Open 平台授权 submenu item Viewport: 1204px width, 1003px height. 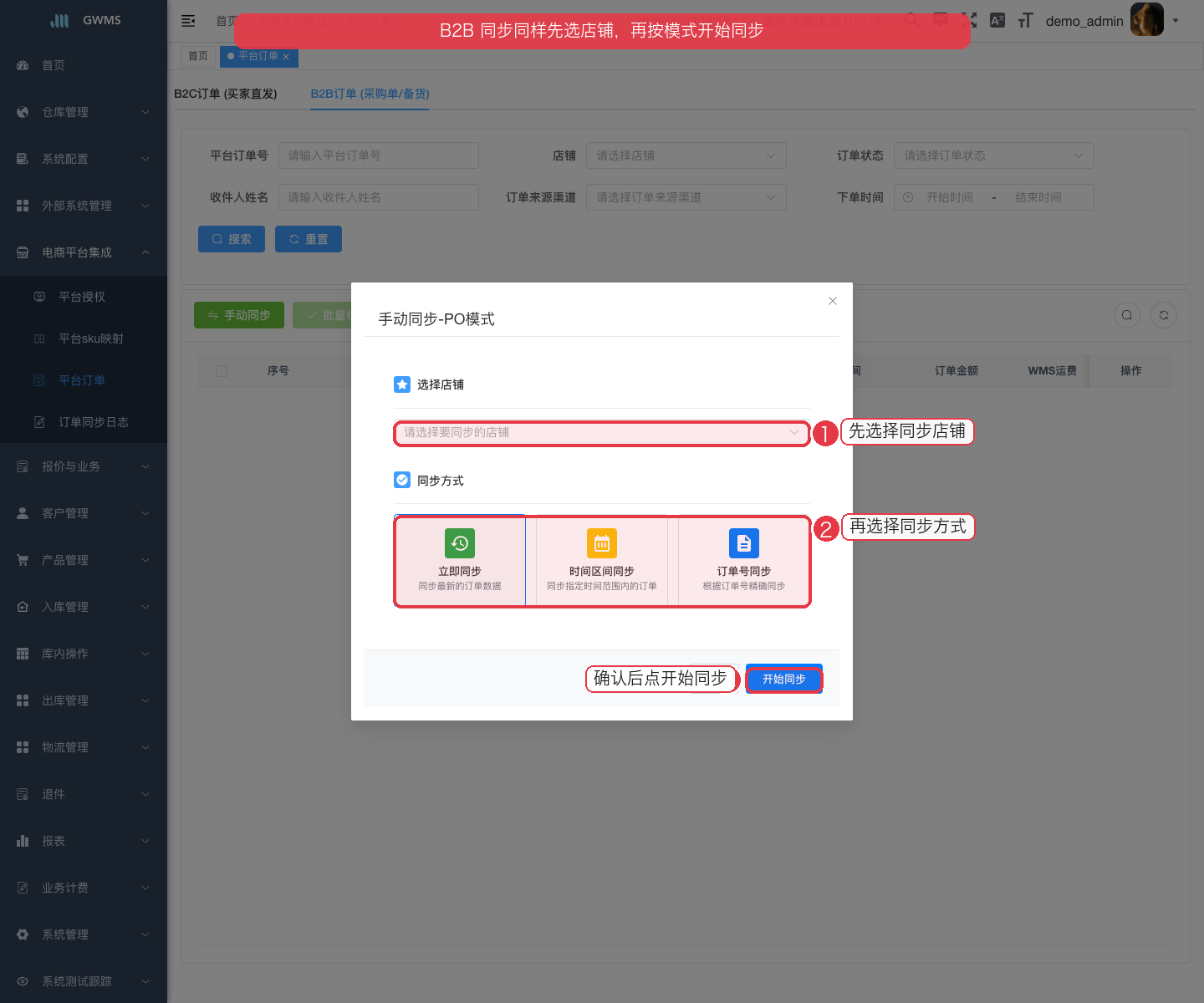coord(84,297)
